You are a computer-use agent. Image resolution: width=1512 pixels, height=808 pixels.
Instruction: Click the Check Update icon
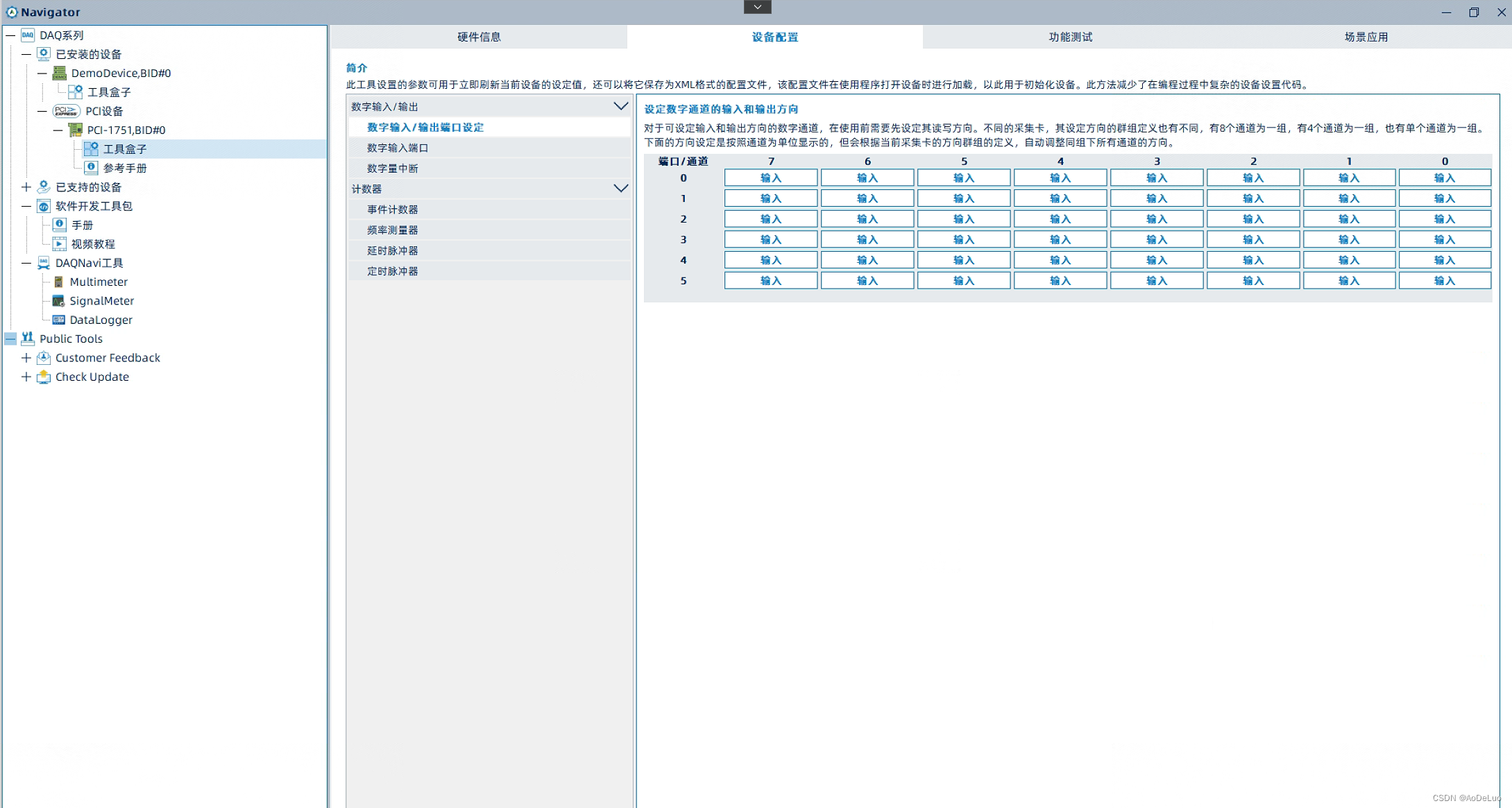click(44, 377)
